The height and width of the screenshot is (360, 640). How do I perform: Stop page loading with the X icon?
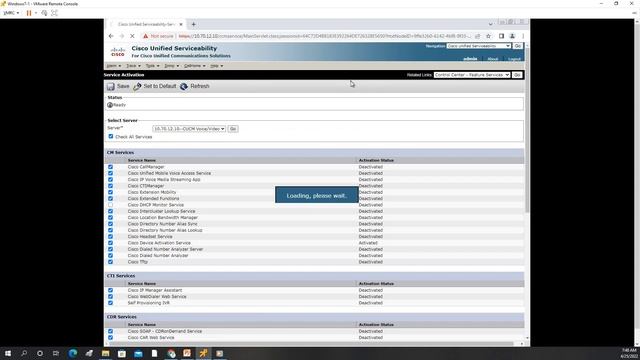(132, 36)
